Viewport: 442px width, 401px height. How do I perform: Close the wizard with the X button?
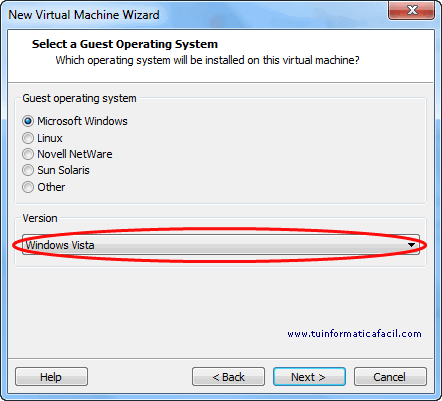pyautogui.click(x=412, y=10)
